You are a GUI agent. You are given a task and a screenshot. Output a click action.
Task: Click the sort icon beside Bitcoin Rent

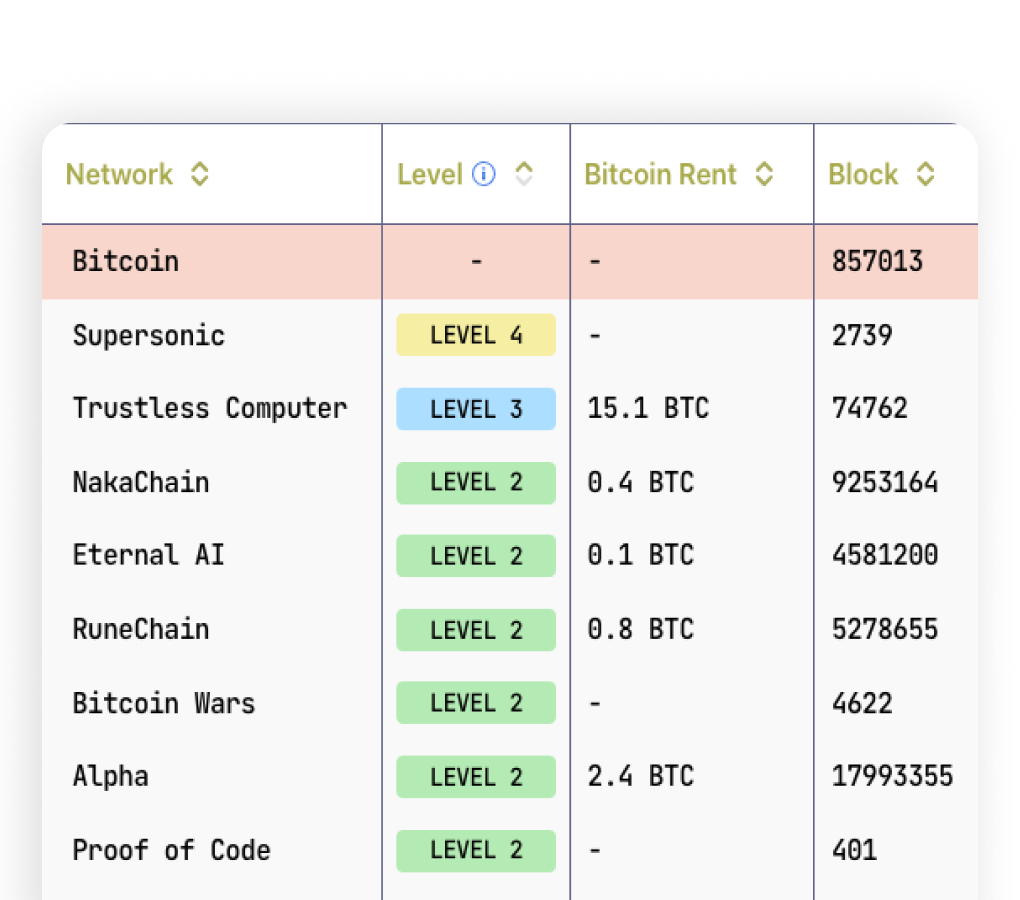[764, 174]
